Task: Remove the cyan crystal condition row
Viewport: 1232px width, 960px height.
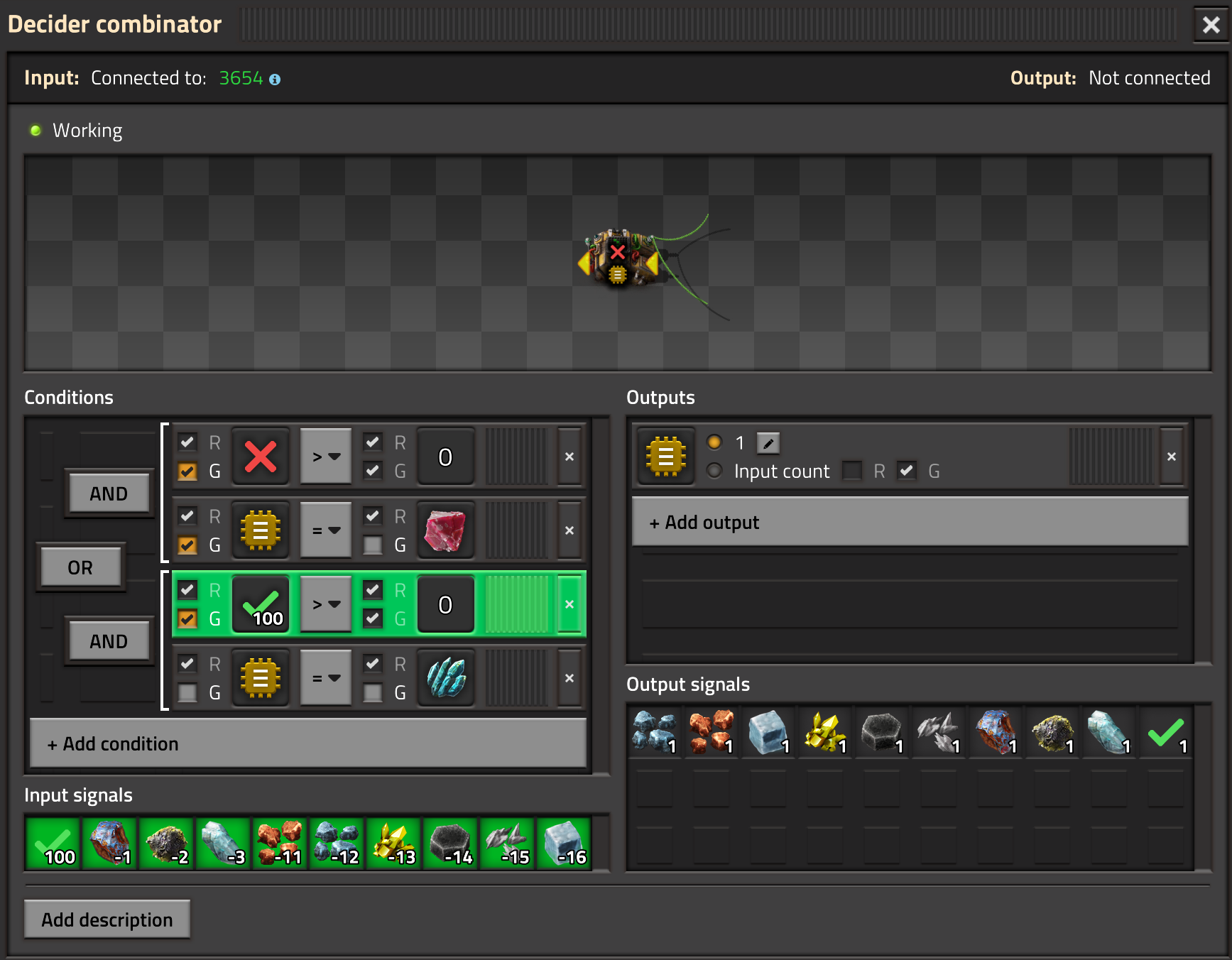Action: click(569, 678)
